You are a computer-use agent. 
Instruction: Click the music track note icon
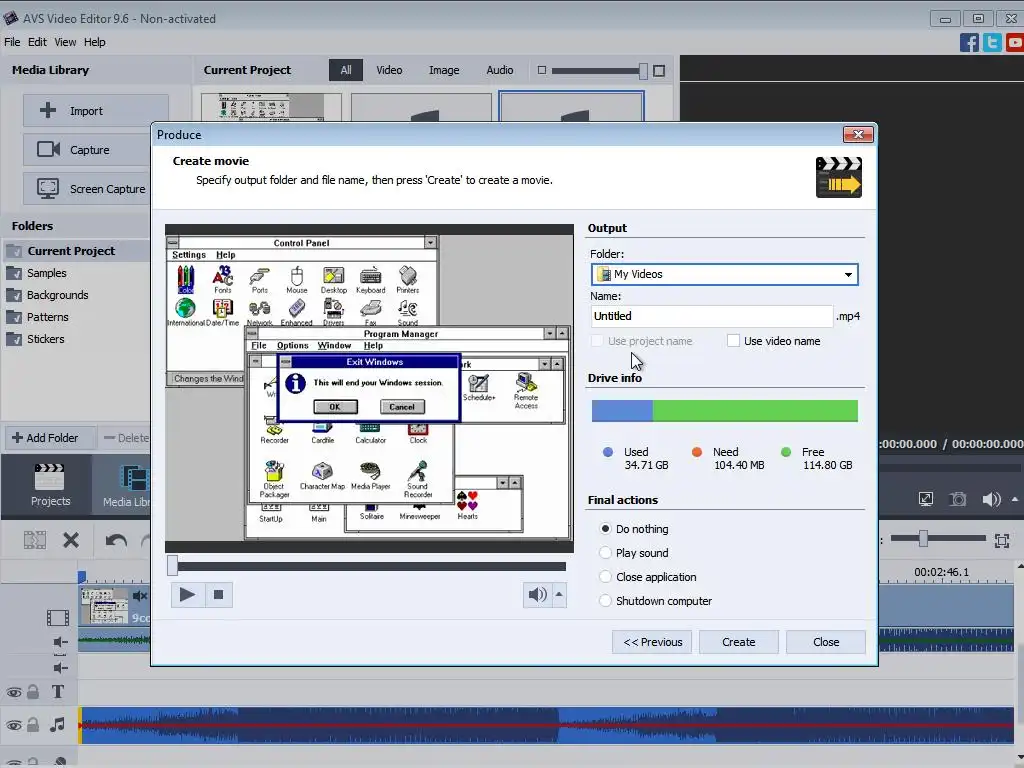point(57,724)
